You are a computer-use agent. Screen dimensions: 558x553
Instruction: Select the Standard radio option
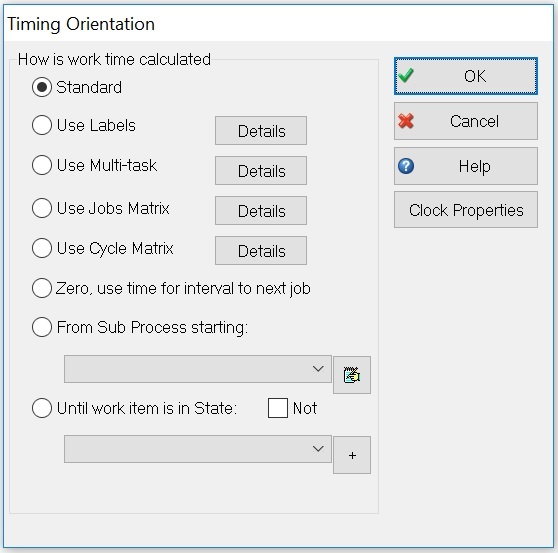[x=42, y=87]
